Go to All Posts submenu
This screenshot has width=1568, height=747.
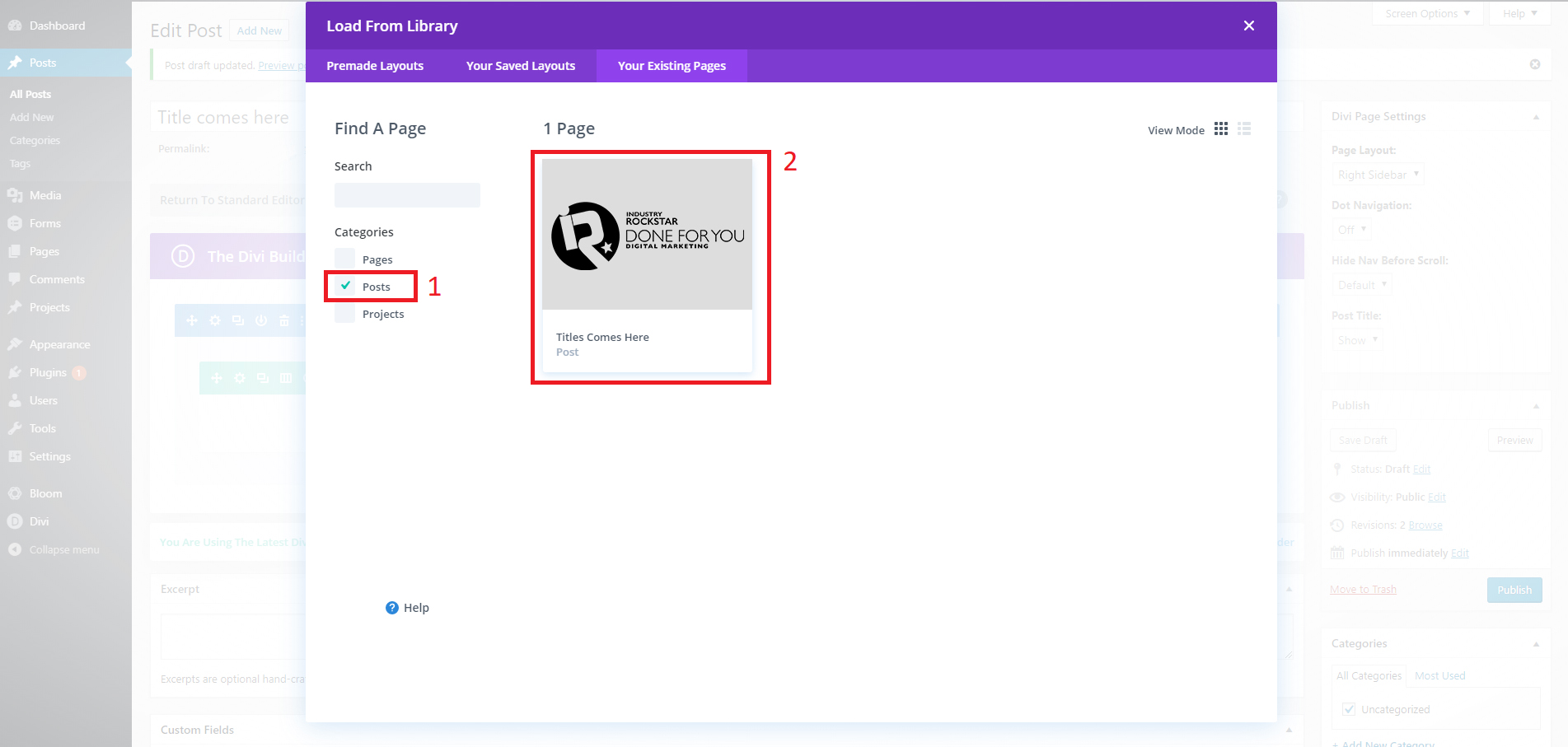pos(30,94)
